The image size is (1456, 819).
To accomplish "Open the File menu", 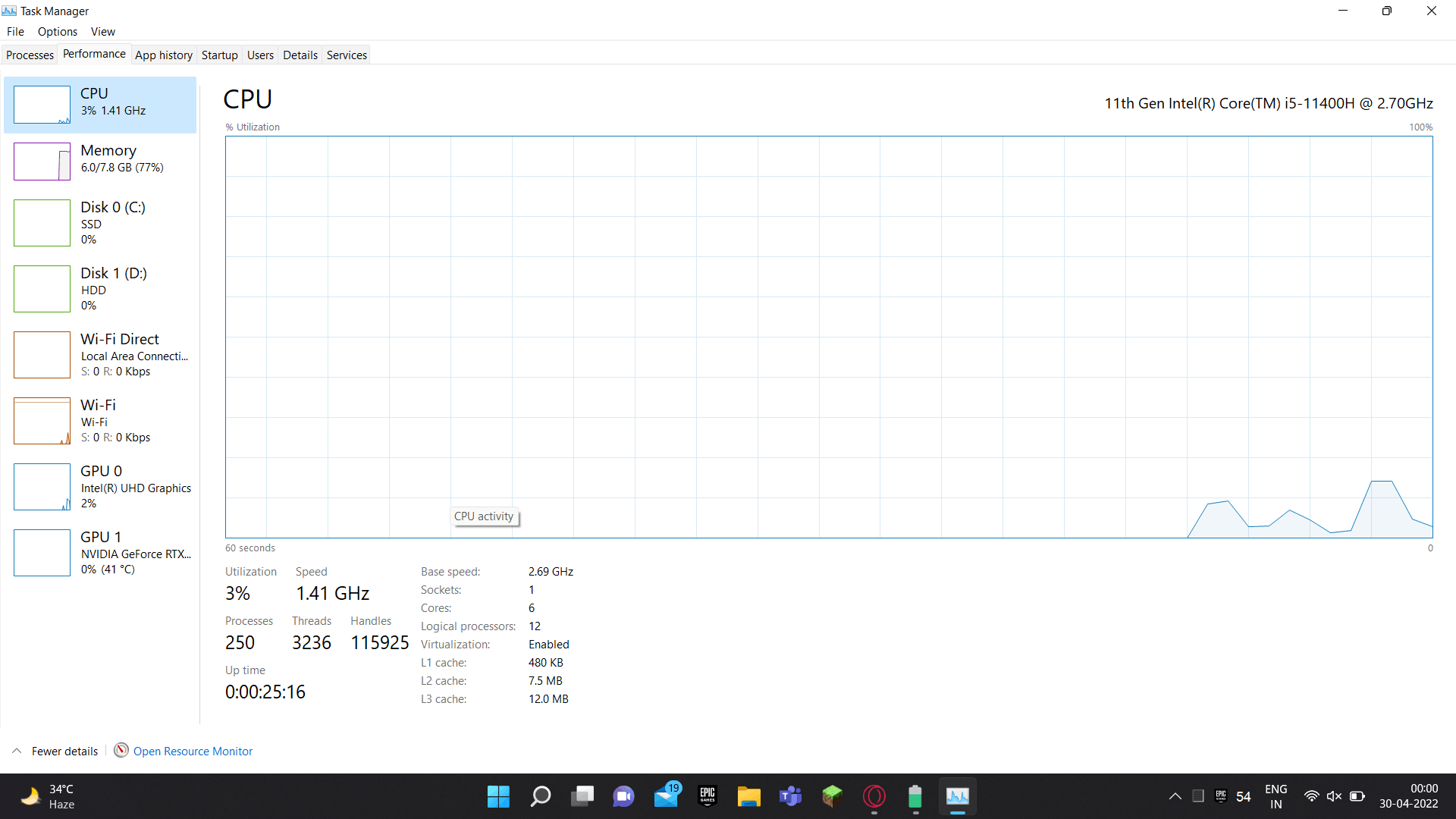I will coord(15,32).
